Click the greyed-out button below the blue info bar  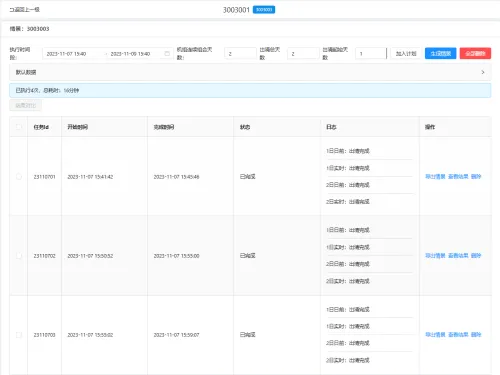click(x=26, y=105)
